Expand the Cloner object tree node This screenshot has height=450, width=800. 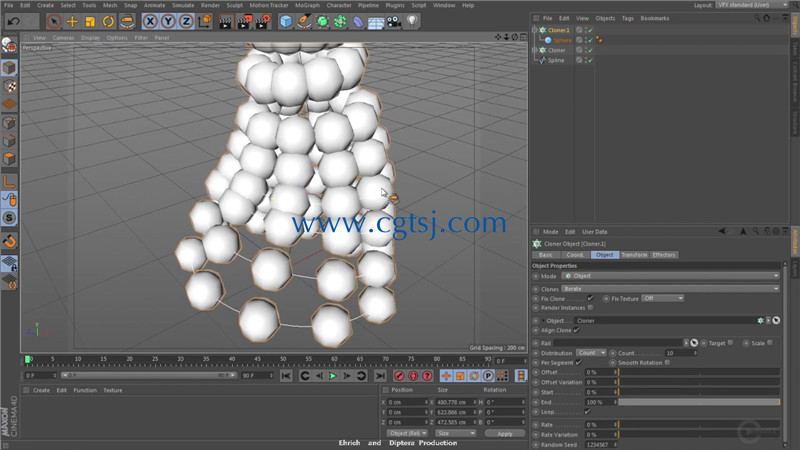point(534,50)
